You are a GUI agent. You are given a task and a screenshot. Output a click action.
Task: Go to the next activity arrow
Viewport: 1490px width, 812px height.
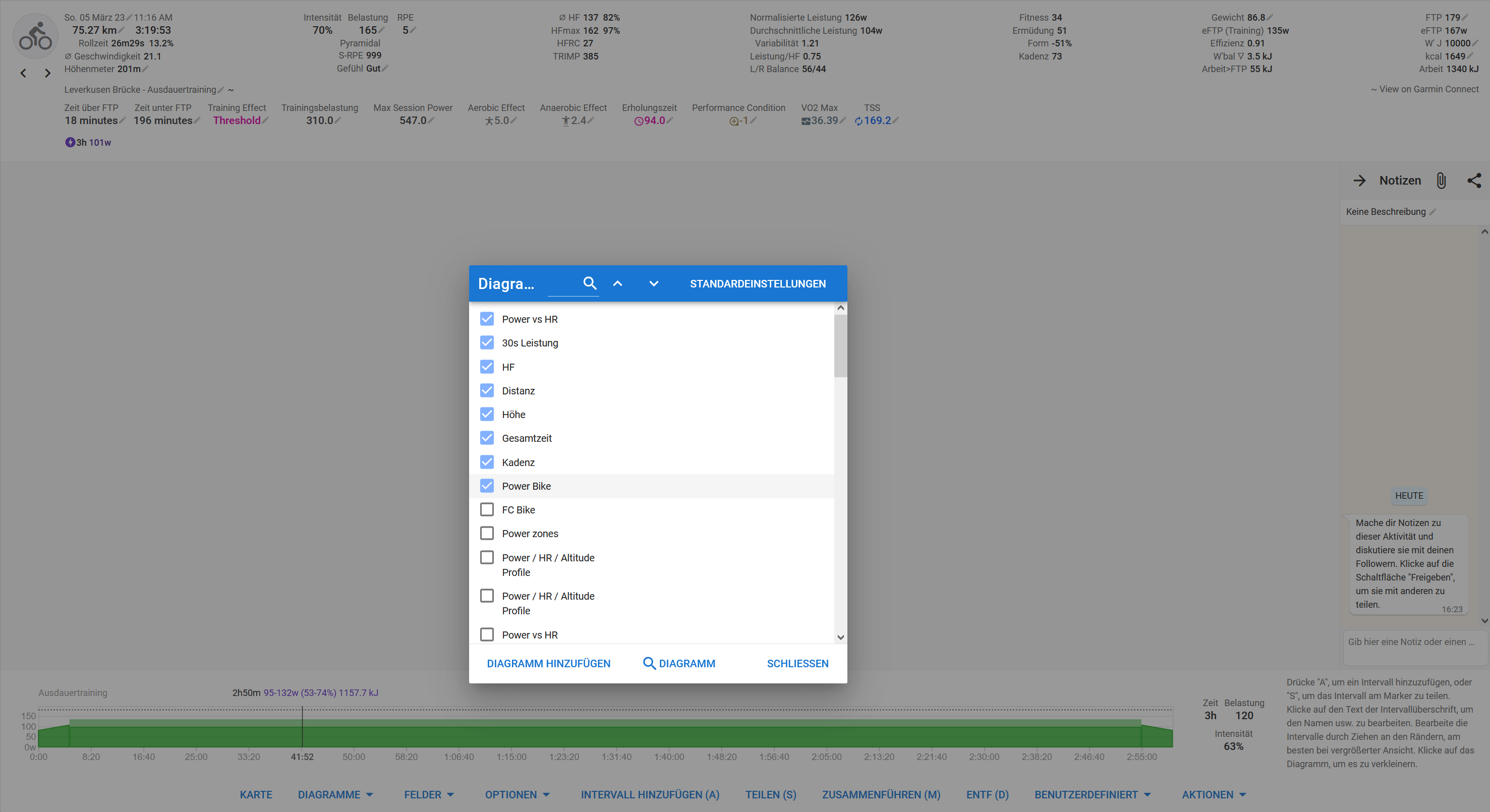click(x=48, y=73)
